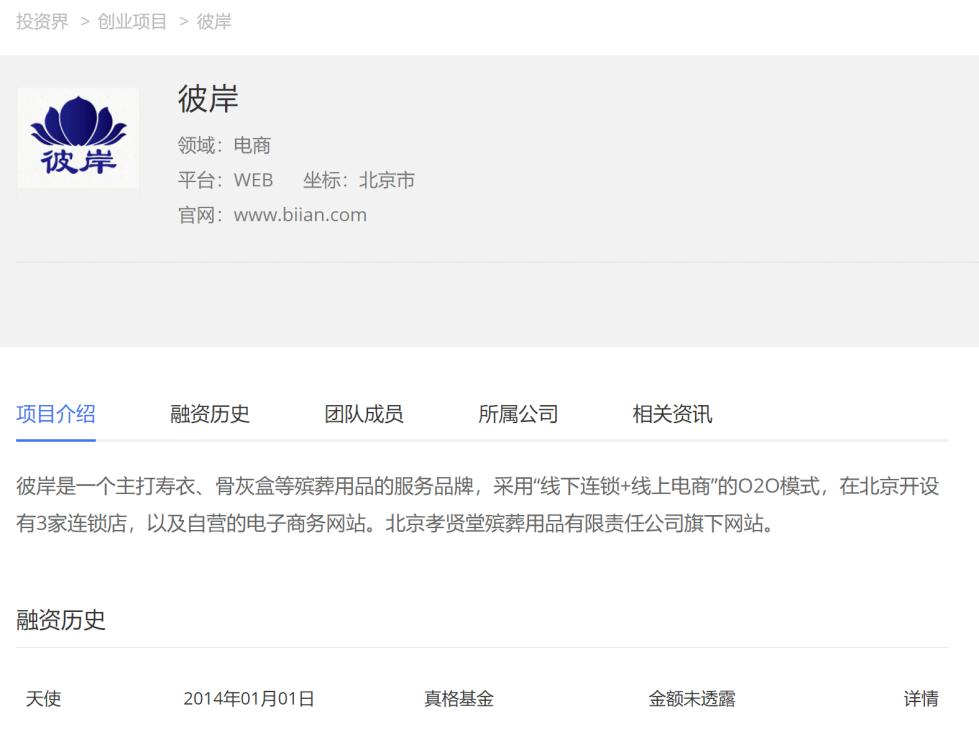Click the 金额未透露 amount cell

click(692, 698)
